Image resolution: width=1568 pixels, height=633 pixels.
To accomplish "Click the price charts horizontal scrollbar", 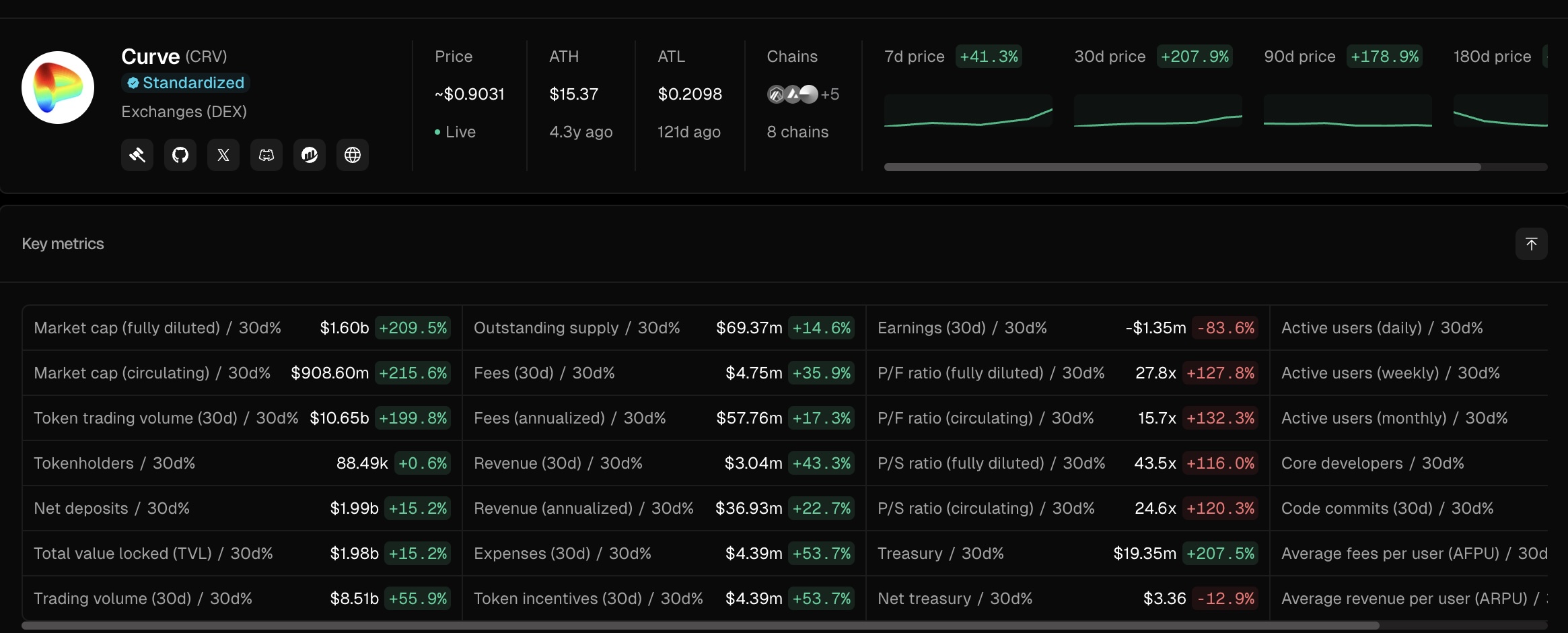I will pyautogui.click(x=1182, y=167).
